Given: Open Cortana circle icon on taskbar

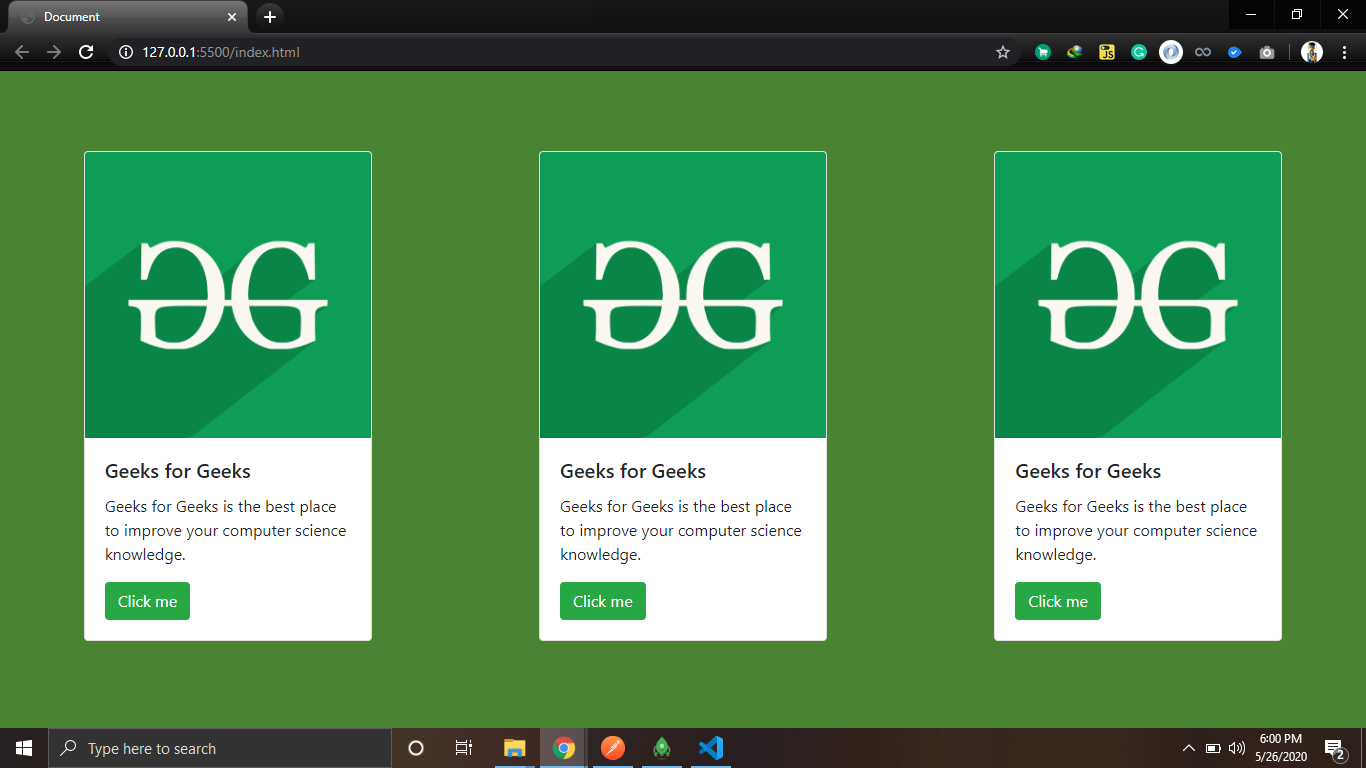Looking at the screenshot, I should (416, 748).
